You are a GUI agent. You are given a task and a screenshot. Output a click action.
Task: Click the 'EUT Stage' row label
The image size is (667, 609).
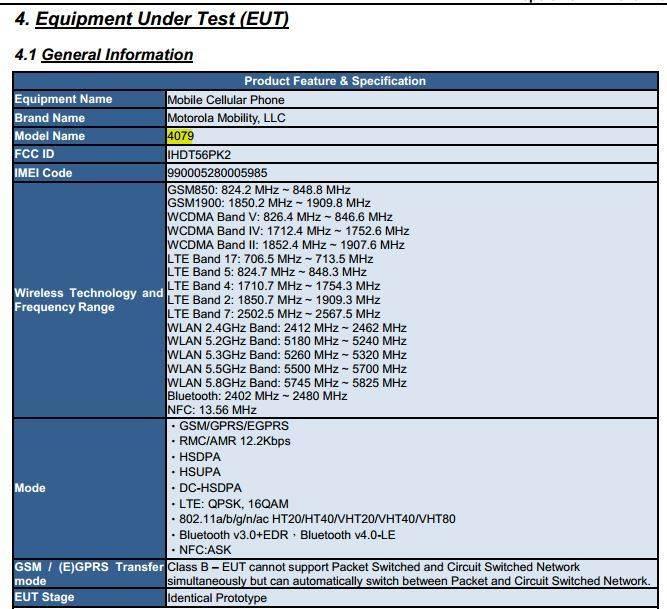[45, 598]
